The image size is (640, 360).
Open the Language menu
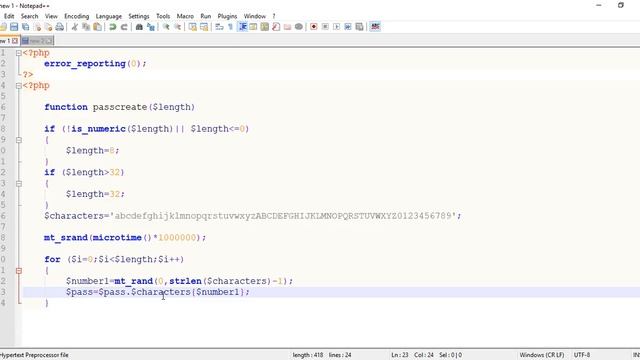[109, 16]
